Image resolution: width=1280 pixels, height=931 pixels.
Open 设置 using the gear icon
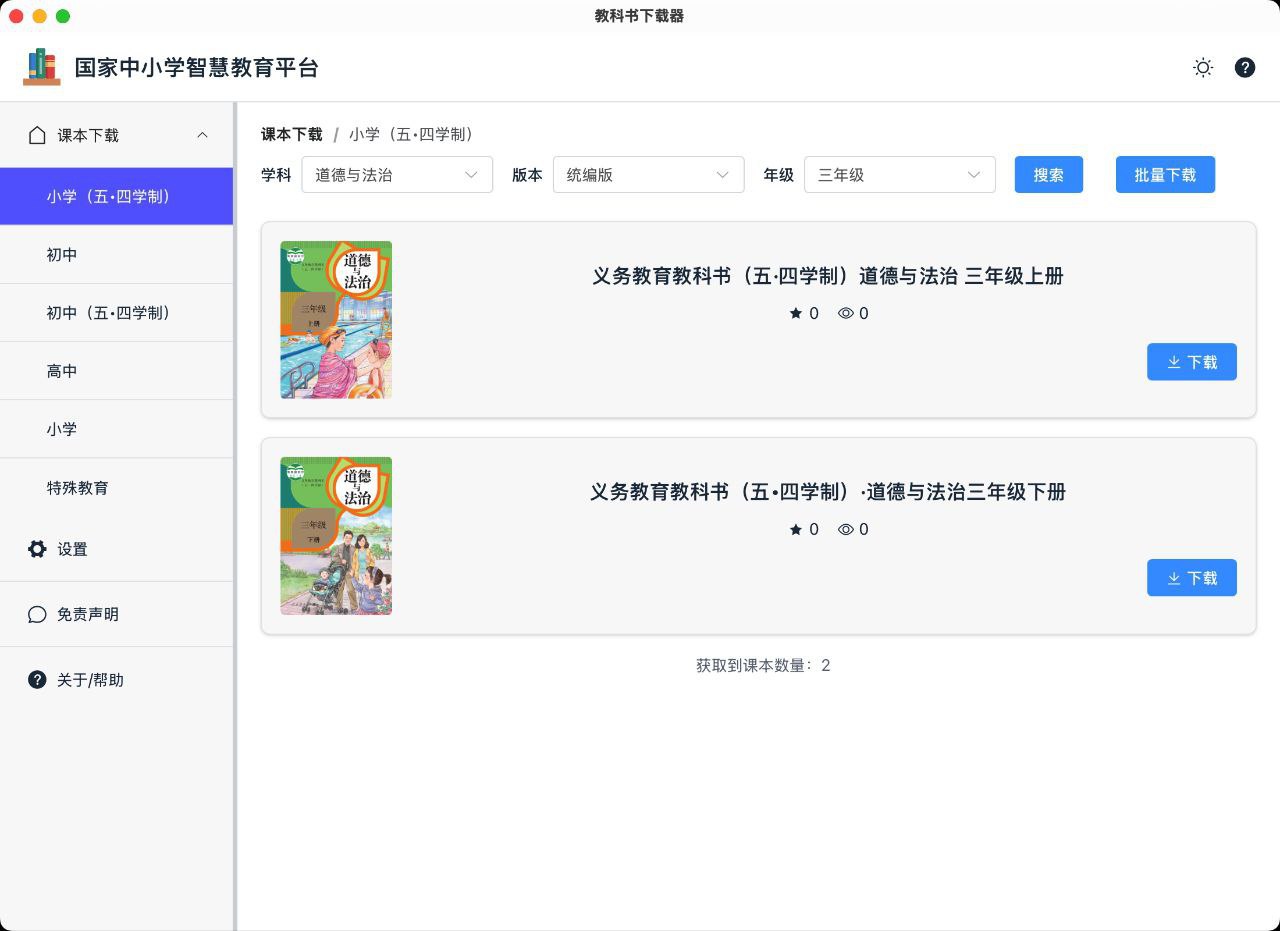click(x=37, y=549)
